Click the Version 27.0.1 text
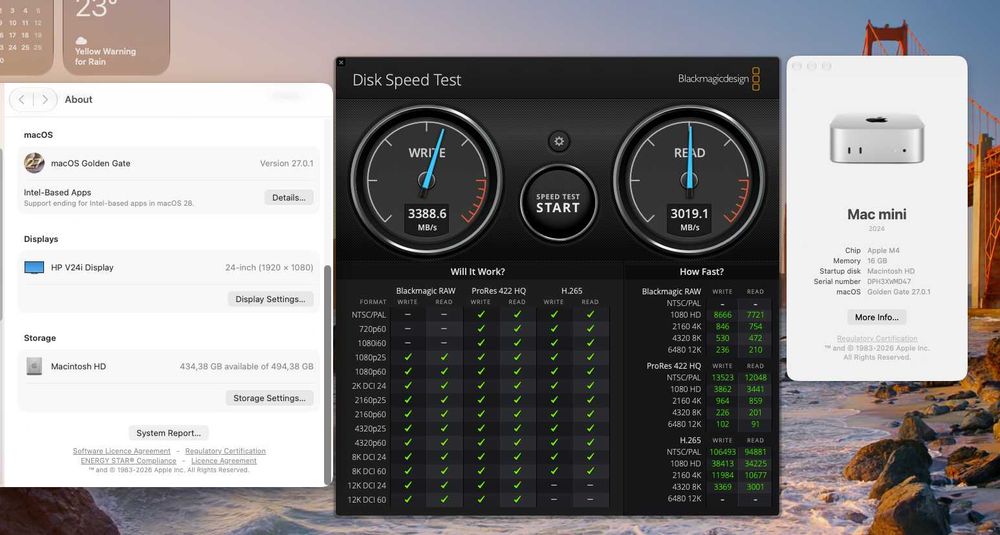The width and height of the screenshot is (1000, 535). [x=286, y=163]
